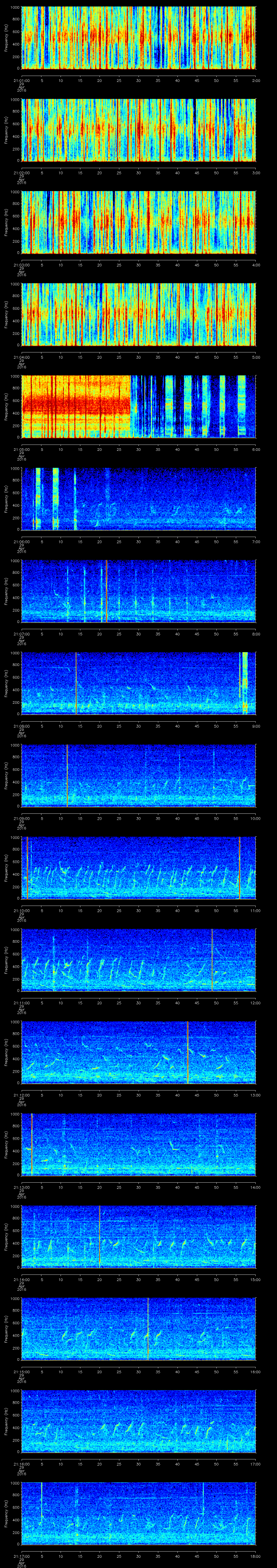The image size is (277, 1568).
Task: Click the 21:13:00 start time label
Action: click(21, 1187)
